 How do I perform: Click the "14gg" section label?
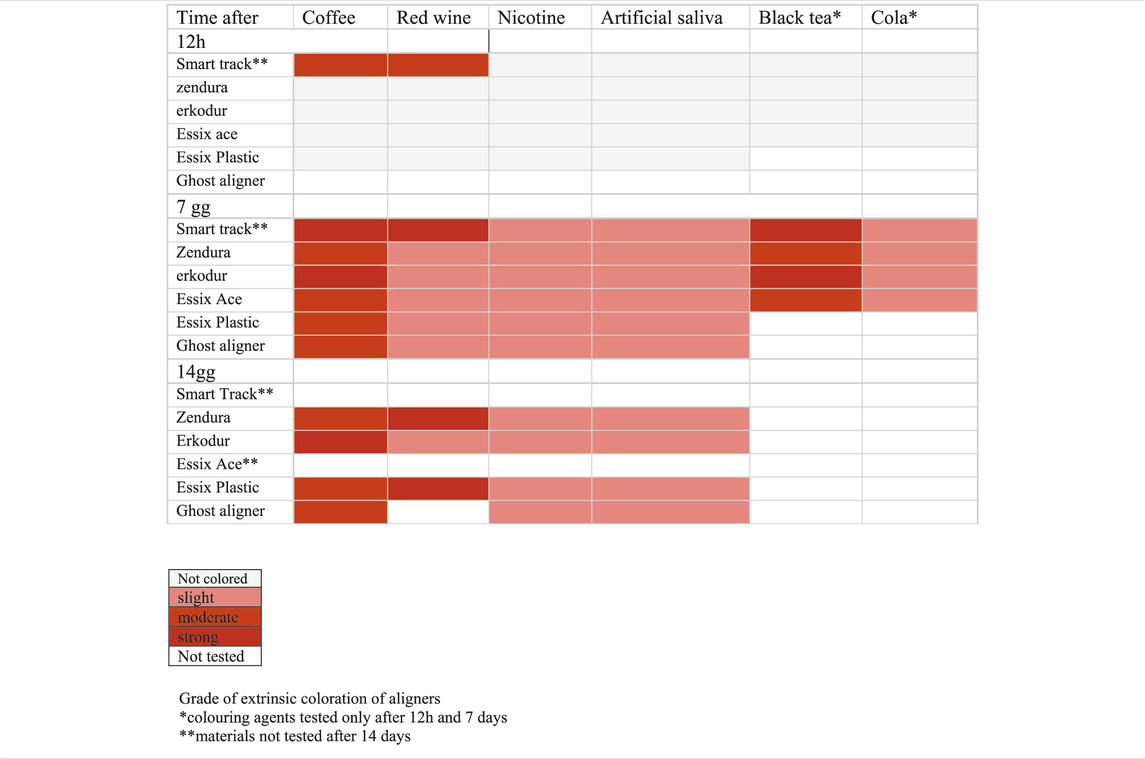click(196, 372)
